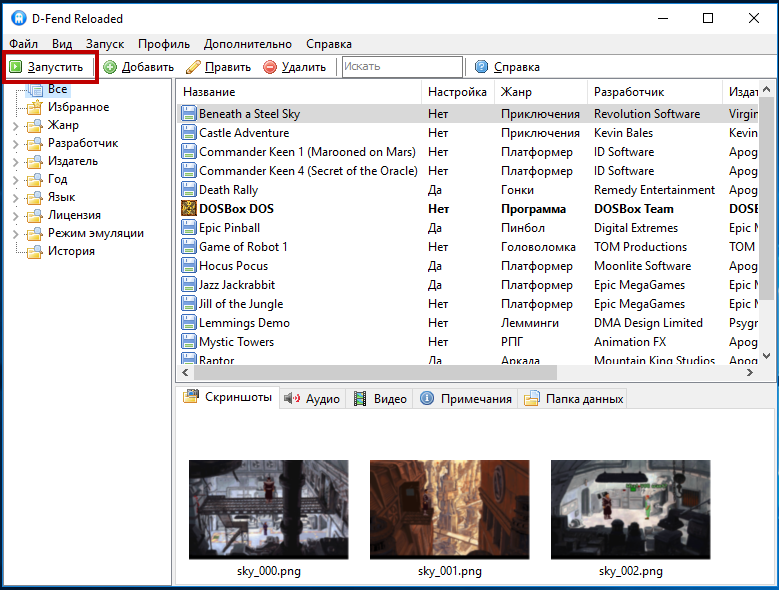
Task: Expand the Издатель tree node
Action: tap(15, 162)
